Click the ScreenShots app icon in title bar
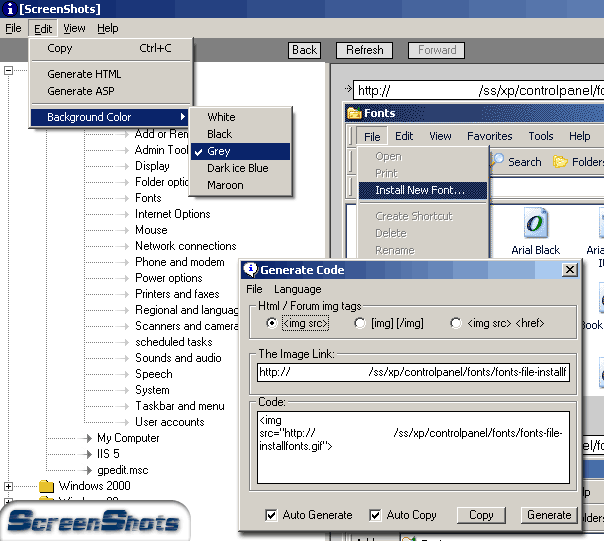Viewport: 604px width, 541px height. point(8,9)
